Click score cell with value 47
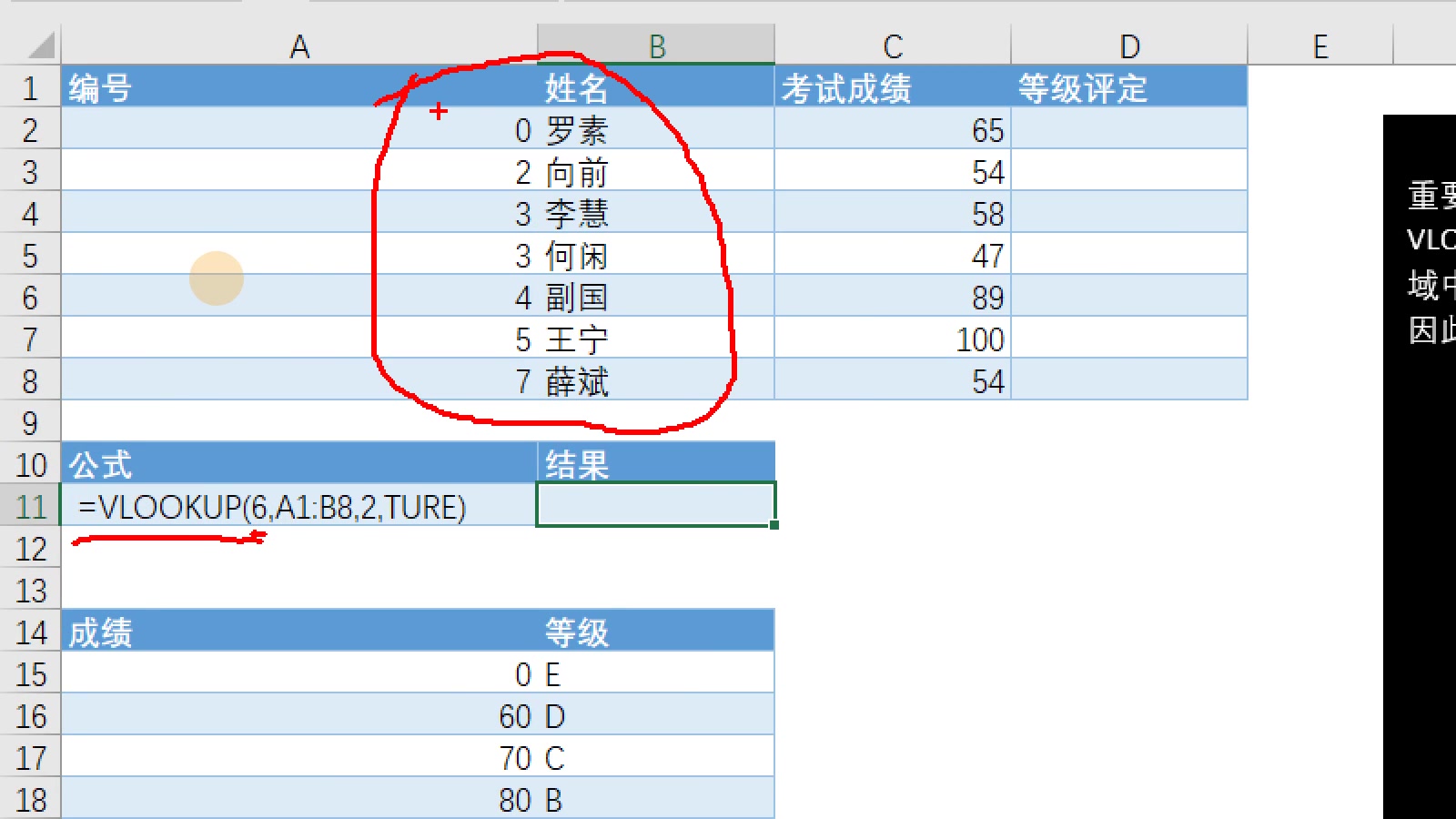 pos(893,255)
